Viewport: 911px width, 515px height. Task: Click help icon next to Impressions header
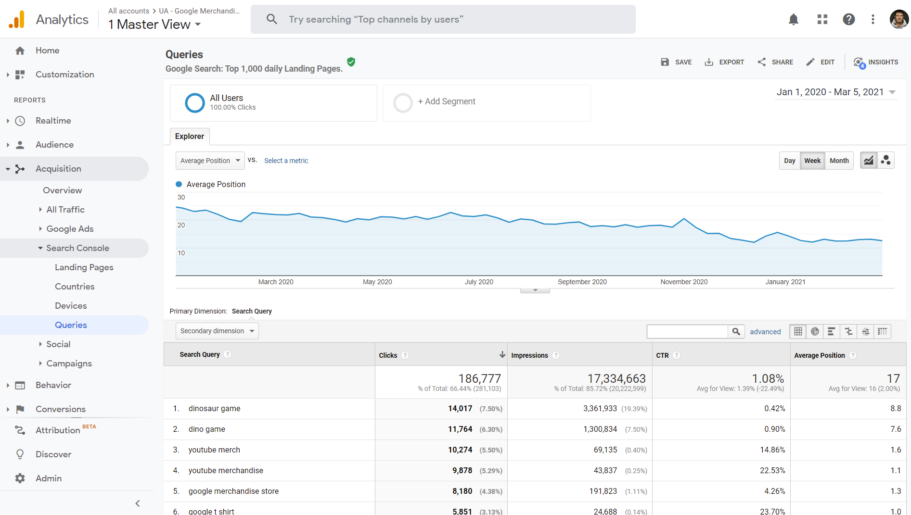[556, 355]
